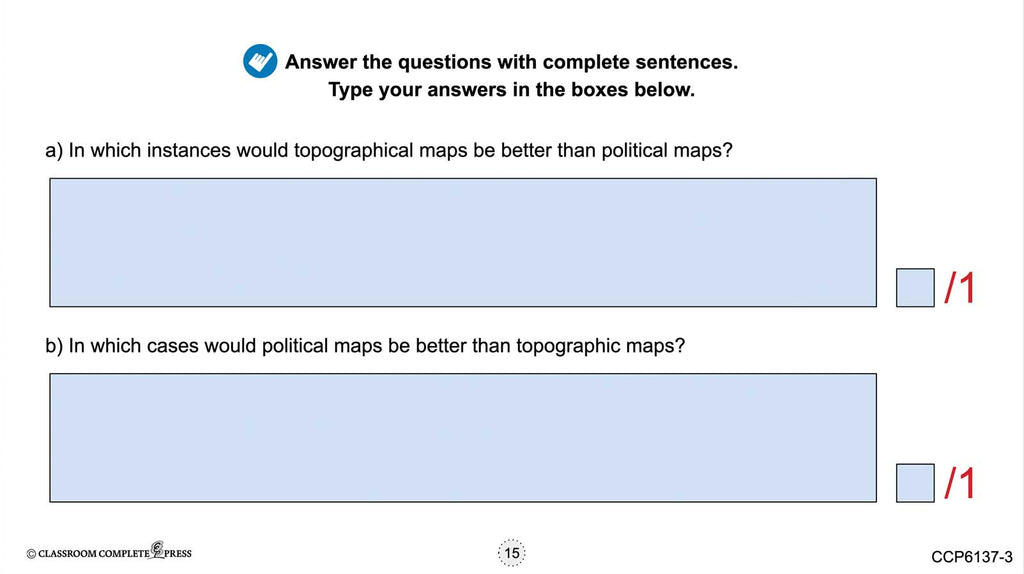Click the Classroom Complete Press emblem icon
The height and width of the screenshot is (574, 1024).
click(157, 552)
